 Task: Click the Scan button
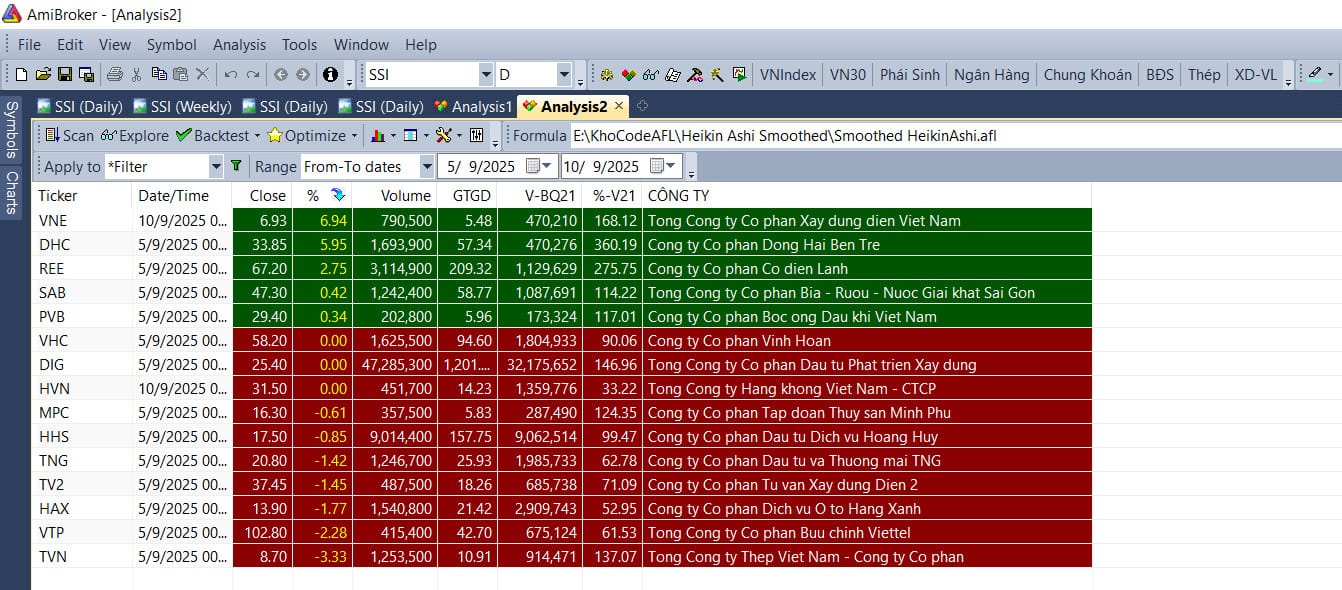tap(69, 136)
